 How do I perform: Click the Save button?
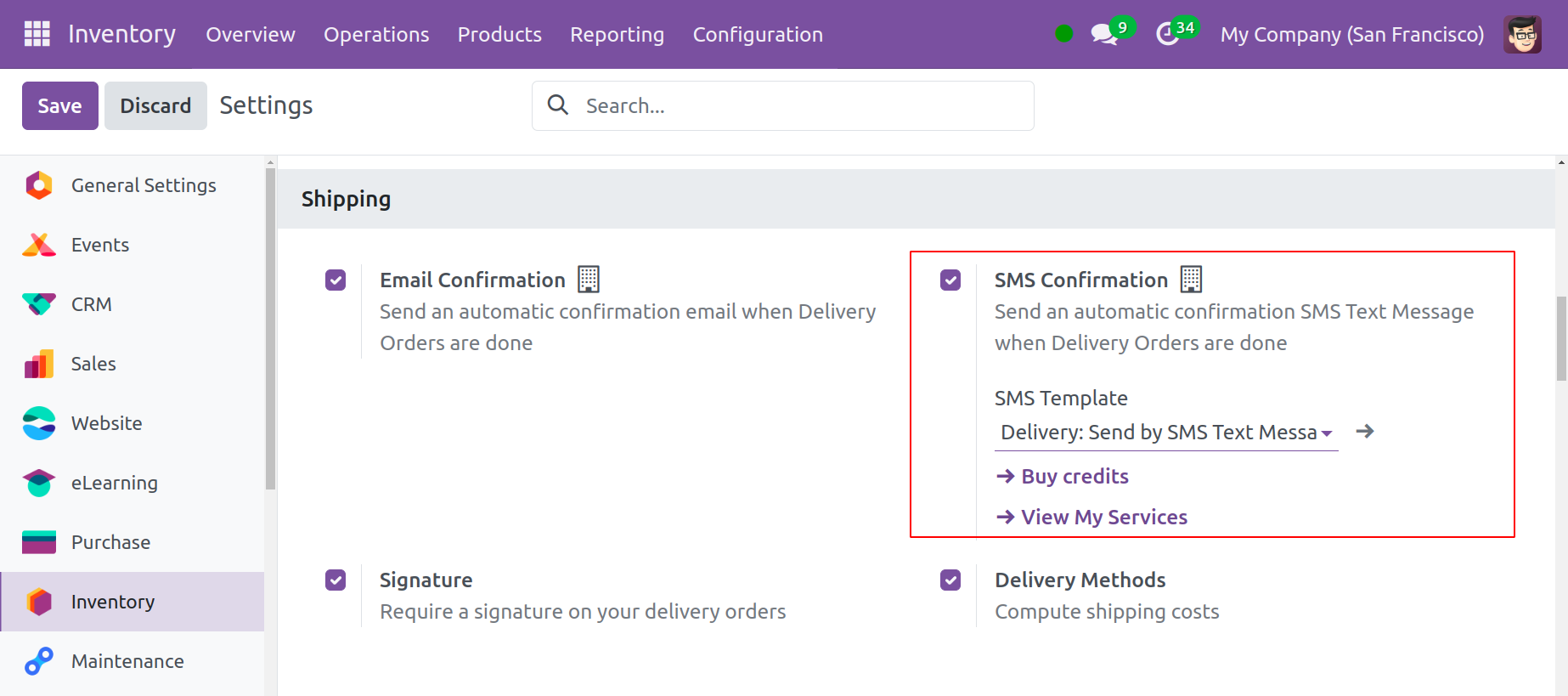tap(59, 106)
